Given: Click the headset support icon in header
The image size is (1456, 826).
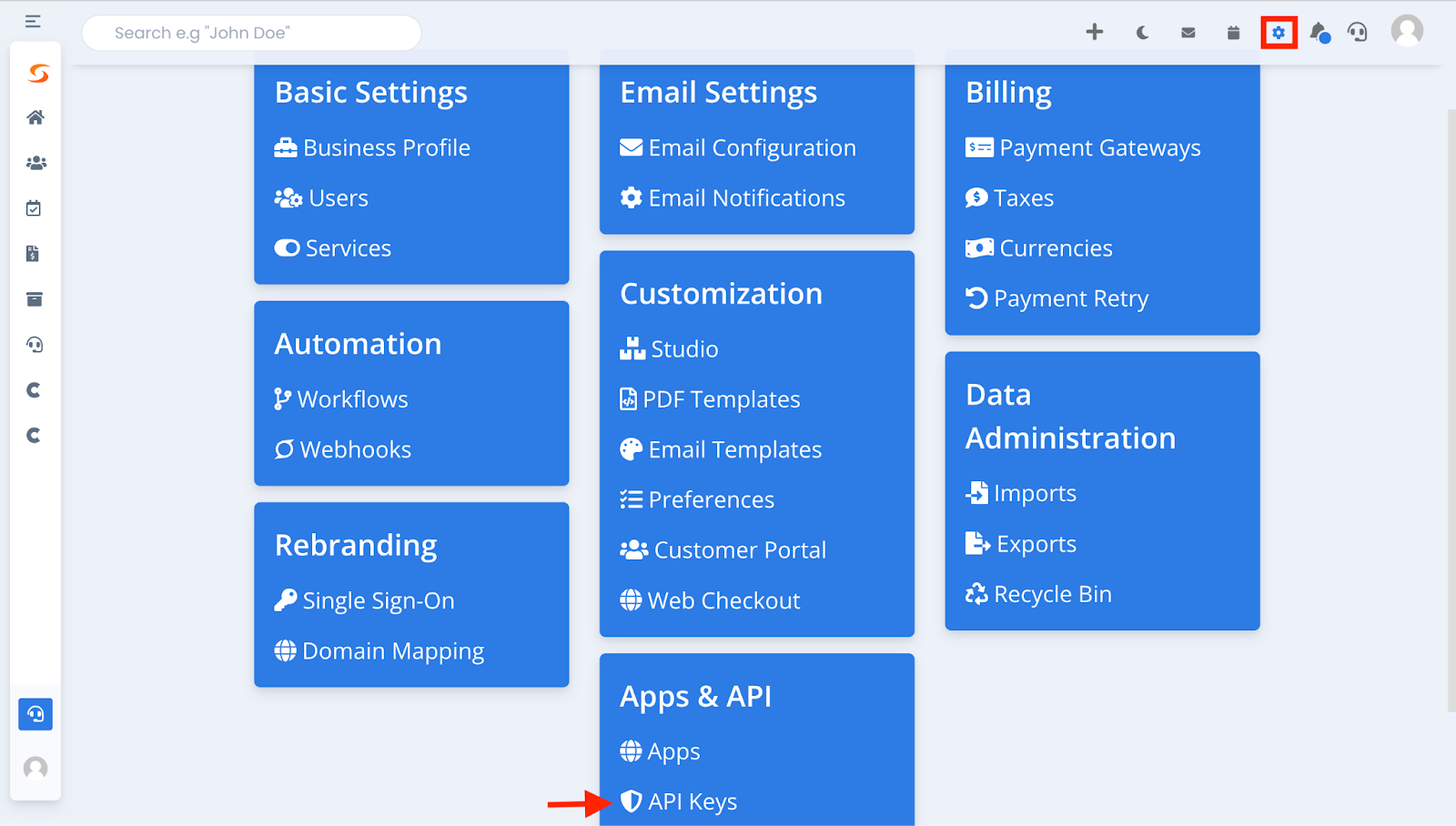Looking at the screenshot, I should tap(1358, 33).
